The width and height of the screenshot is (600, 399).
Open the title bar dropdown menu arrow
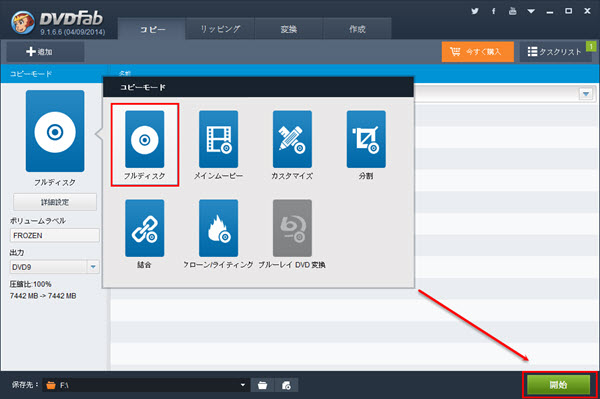[x=531, y=11]
